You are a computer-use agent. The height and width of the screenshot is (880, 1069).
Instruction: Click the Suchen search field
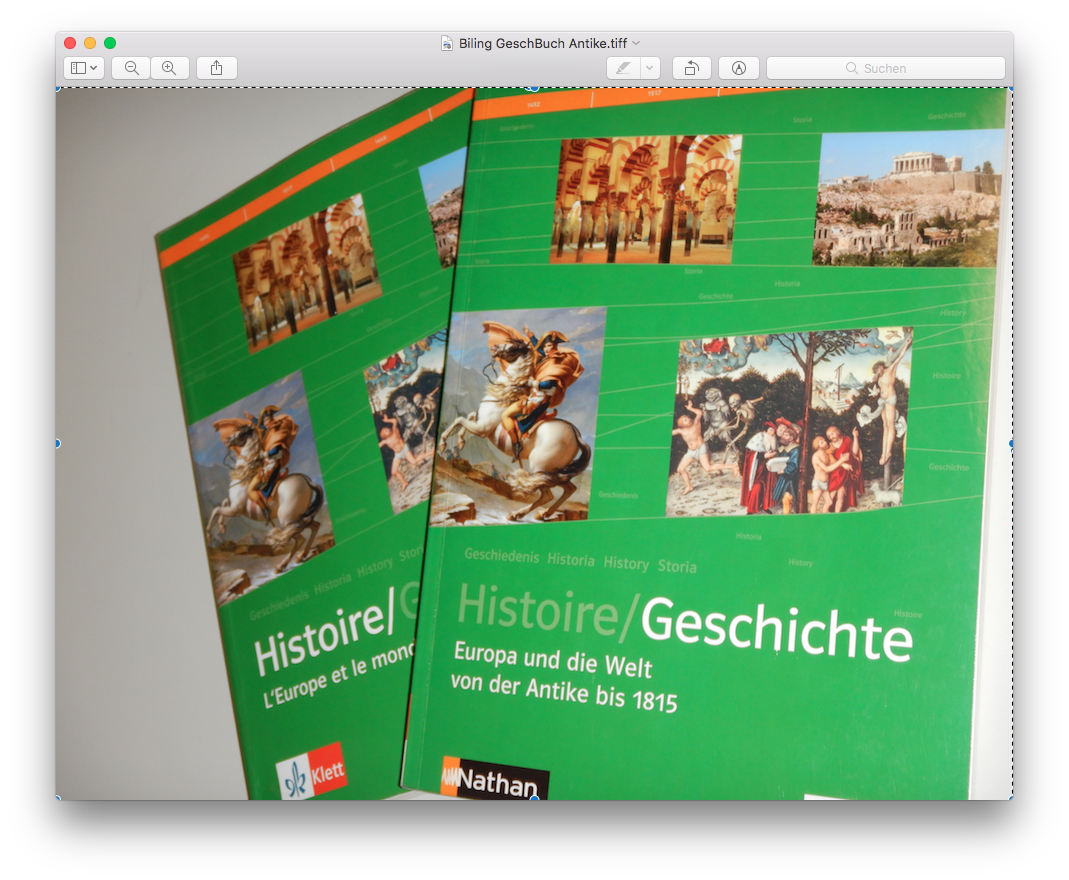tap(886, 68)
